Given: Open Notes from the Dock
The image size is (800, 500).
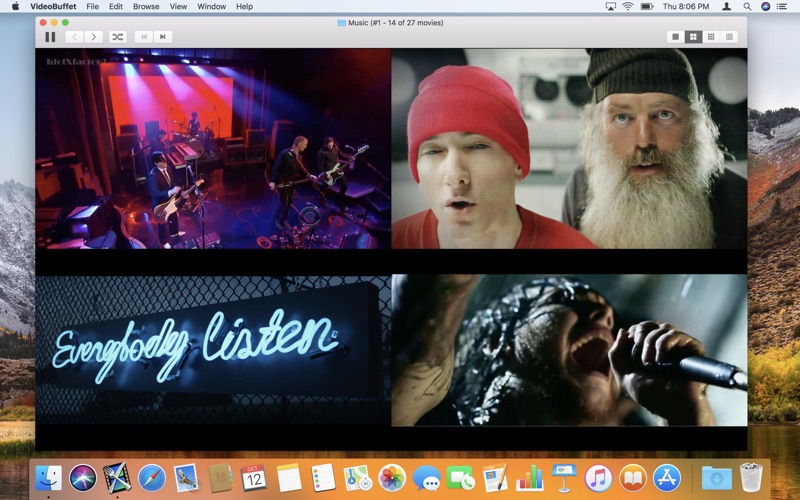Looking at the screenshot, I should (289, 479).
